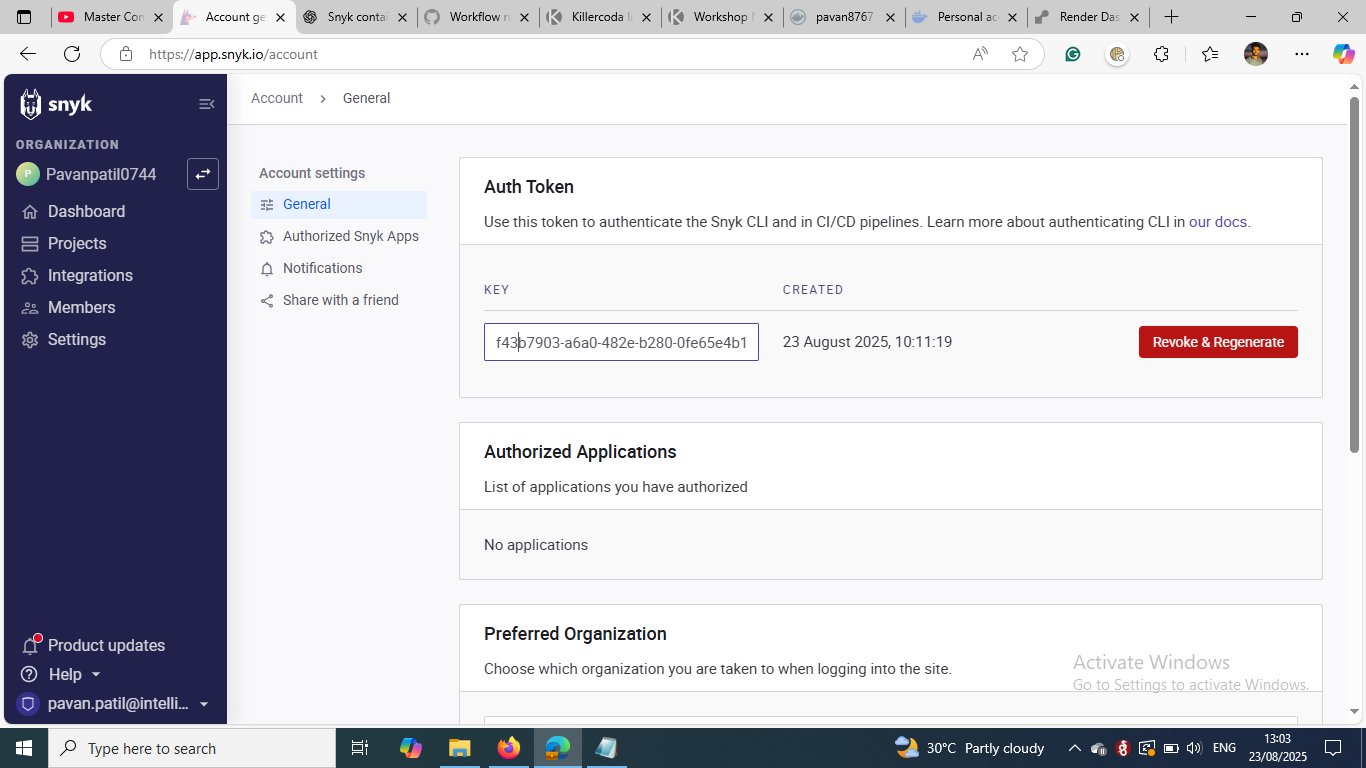Click the switch organization arrows button
The height and width of the screenshot is (768, 1366).
click(x=203, y=174)
